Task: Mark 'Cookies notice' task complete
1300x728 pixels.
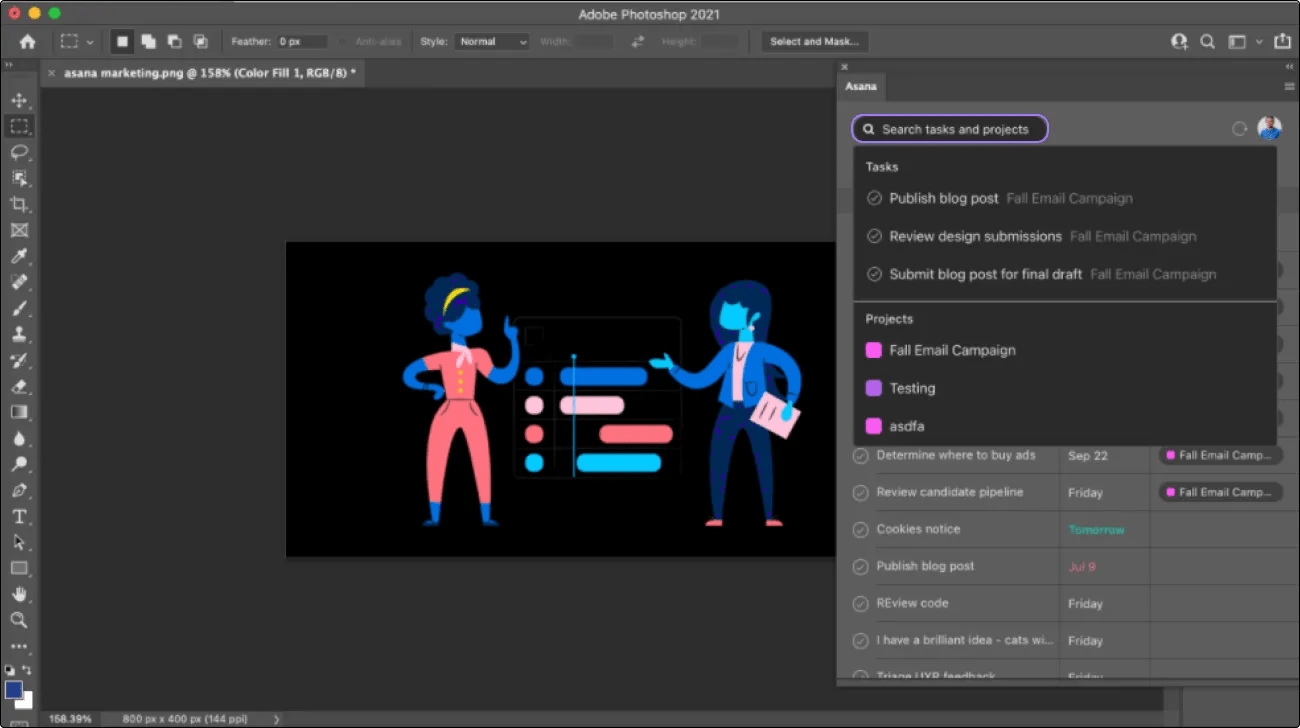Action: (860, 530)
